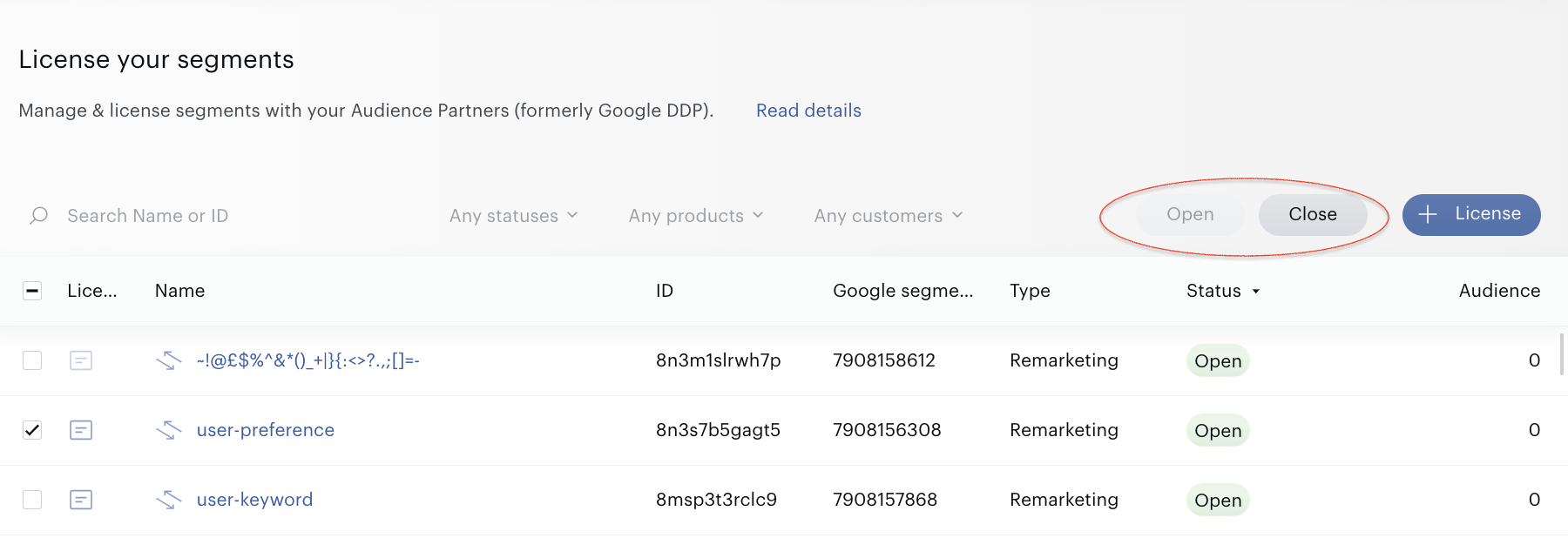This screenshot has height=538, width=1568.
Task: Click Open status badge in user-keyword row
Action: pos(1218,501)
